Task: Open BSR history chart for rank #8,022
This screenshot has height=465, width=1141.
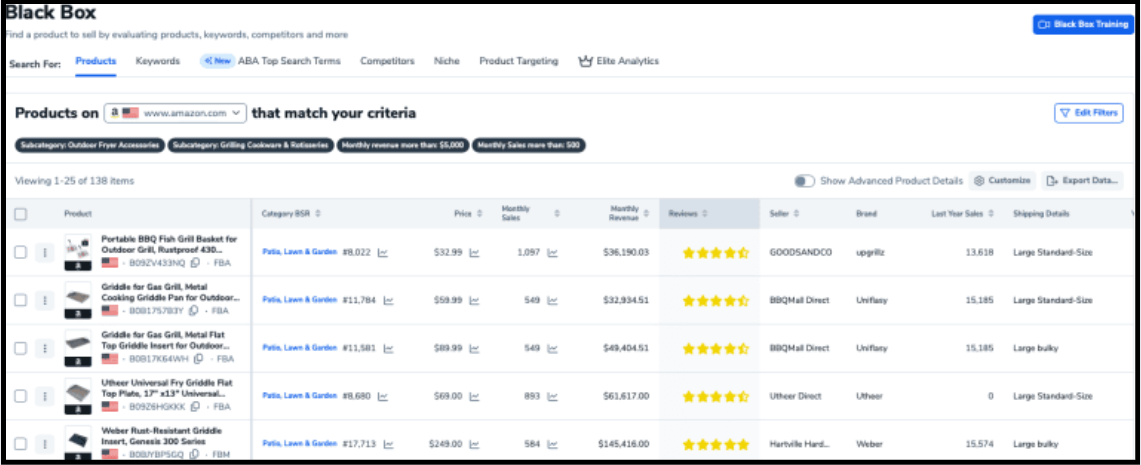Action: tap(383, 253)
